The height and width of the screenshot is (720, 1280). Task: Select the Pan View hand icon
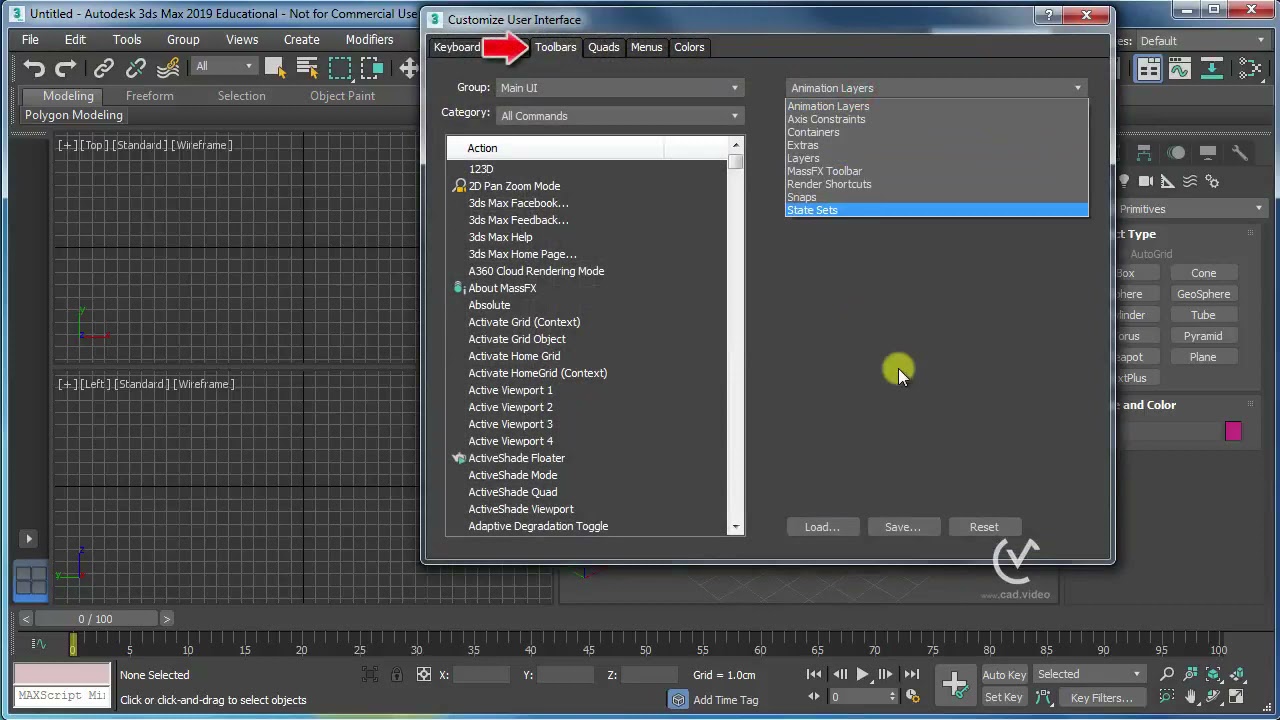1191,696
